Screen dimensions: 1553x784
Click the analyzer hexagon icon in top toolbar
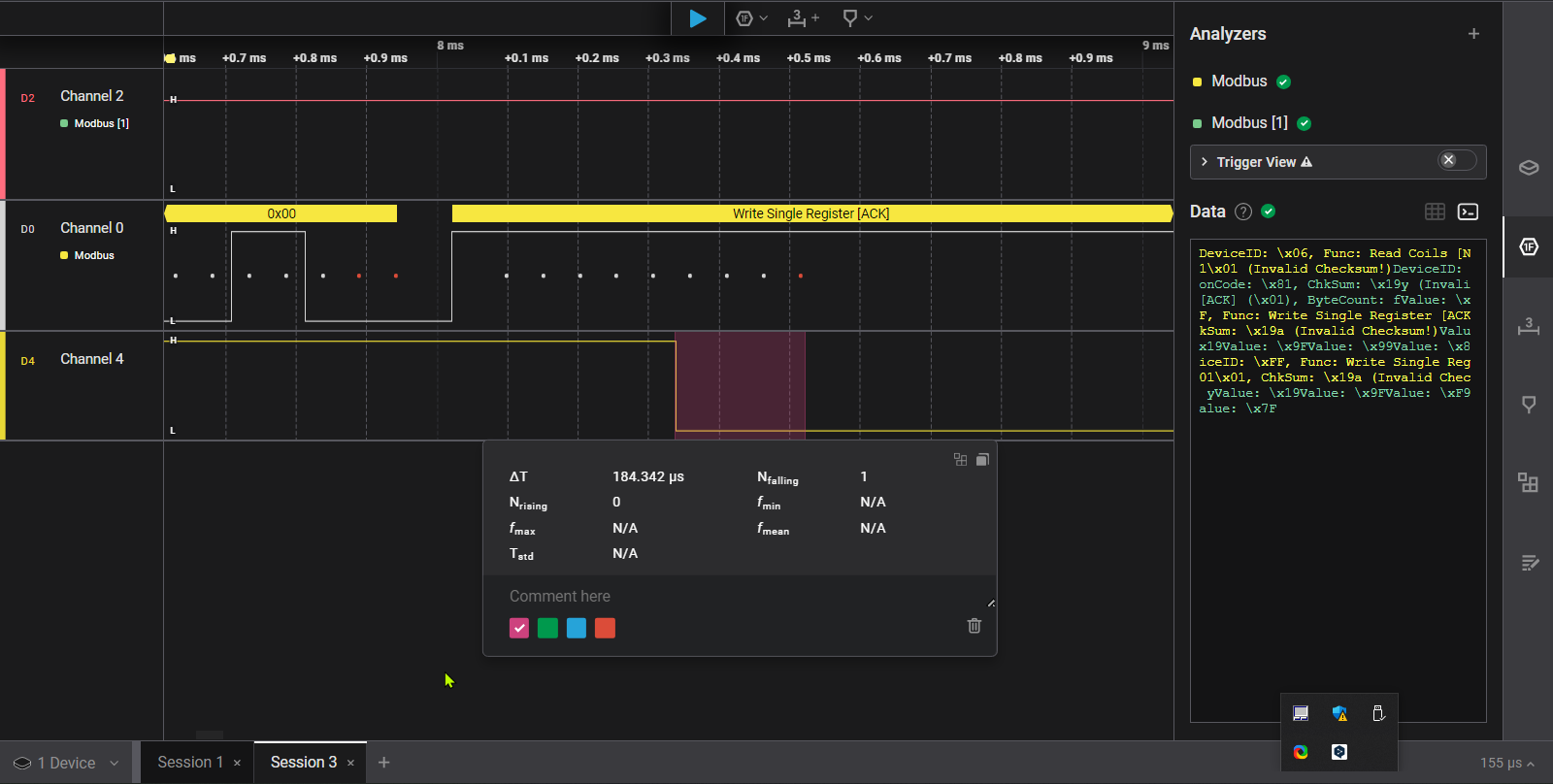coord(744,18)
